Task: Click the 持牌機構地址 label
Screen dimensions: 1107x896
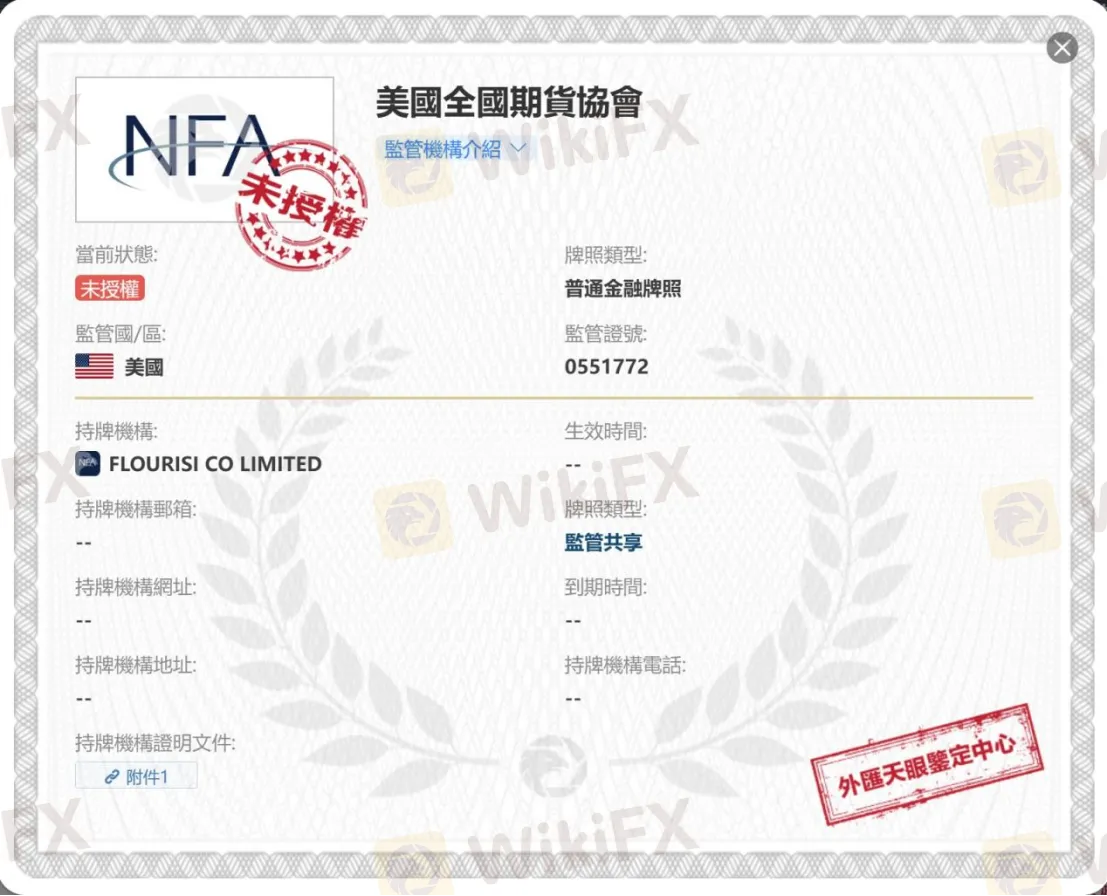Action: (136, 665)
